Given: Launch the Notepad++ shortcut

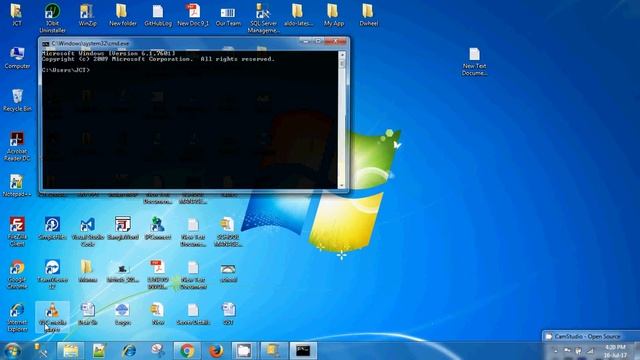Looking at the screenshot, I should pos(17,186).
